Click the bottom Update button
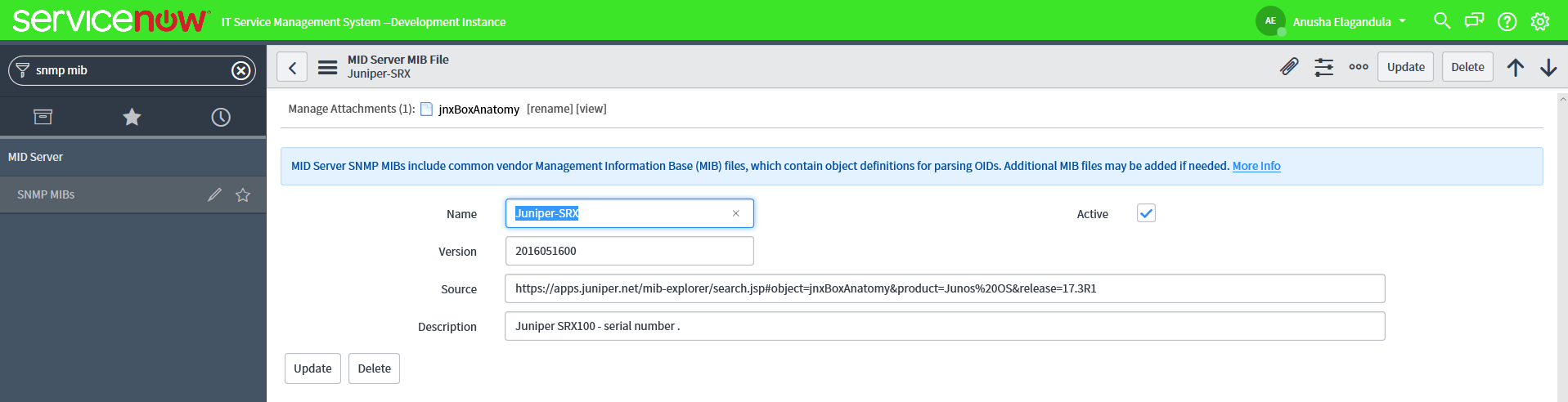The image size is (1568, 402). point(312,368)
